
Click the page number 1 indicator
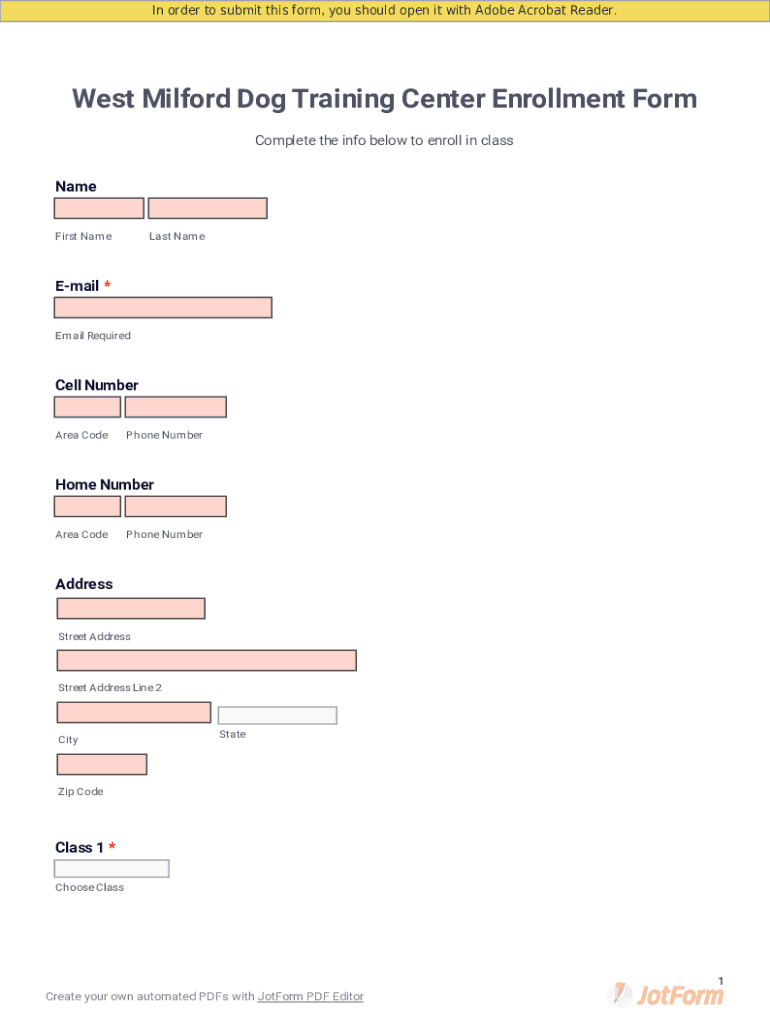pyautogui.click(x=720, y=981)
